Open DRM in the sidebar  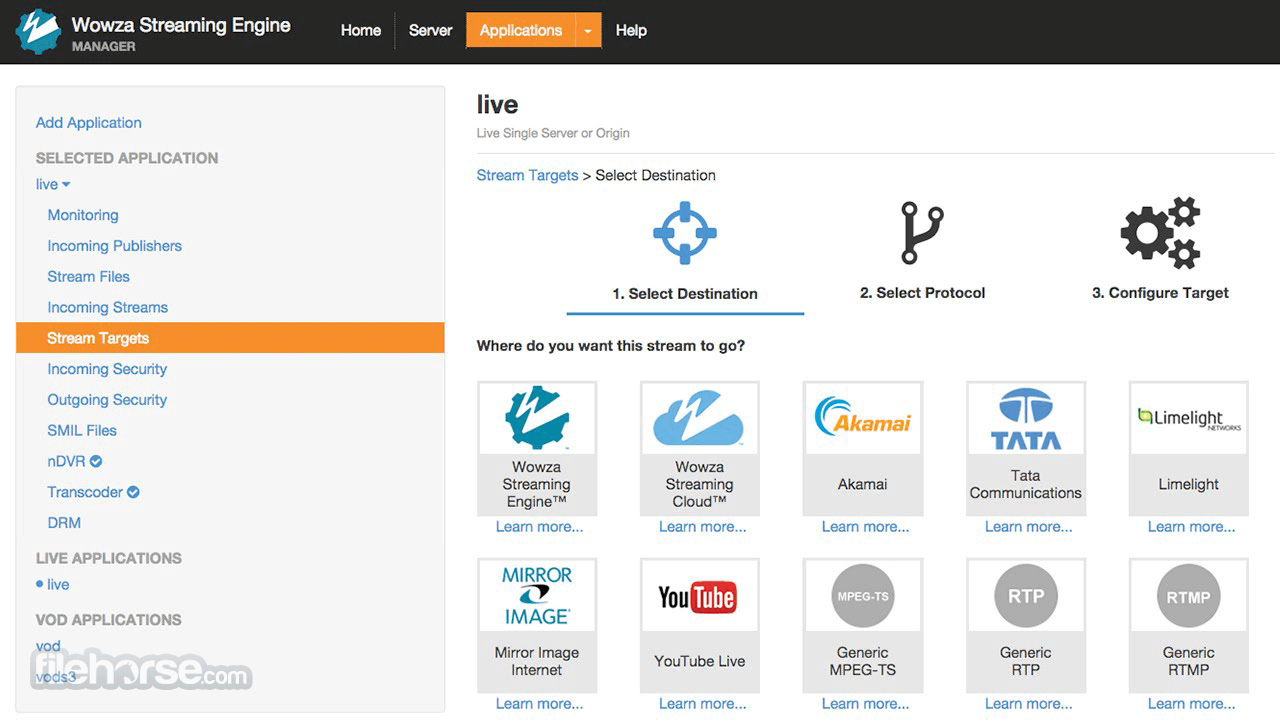pos(64,523)
